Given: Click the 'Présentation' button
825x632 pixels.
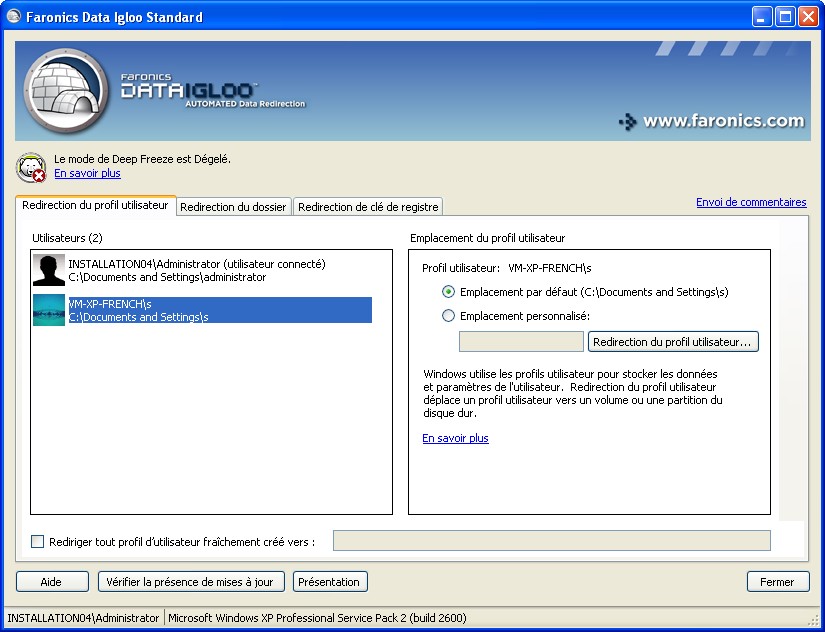Looking at the screenshot, I should 330,581.
